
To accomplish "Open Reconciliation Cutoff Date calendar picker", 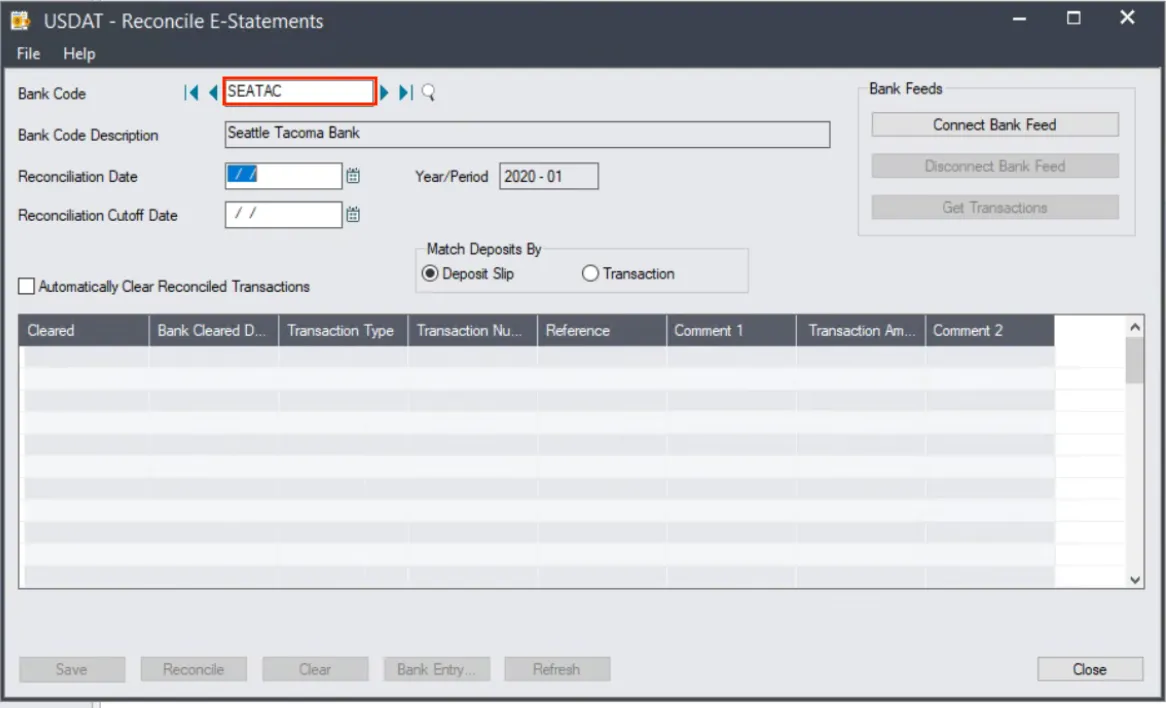I will point(353,215).
